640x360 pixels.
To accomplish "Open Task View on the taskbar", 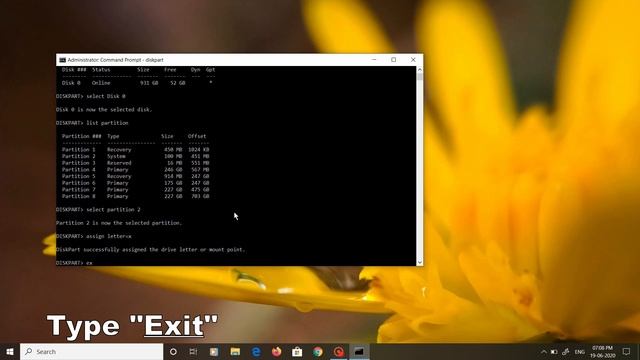I will [x=193, y=351].
